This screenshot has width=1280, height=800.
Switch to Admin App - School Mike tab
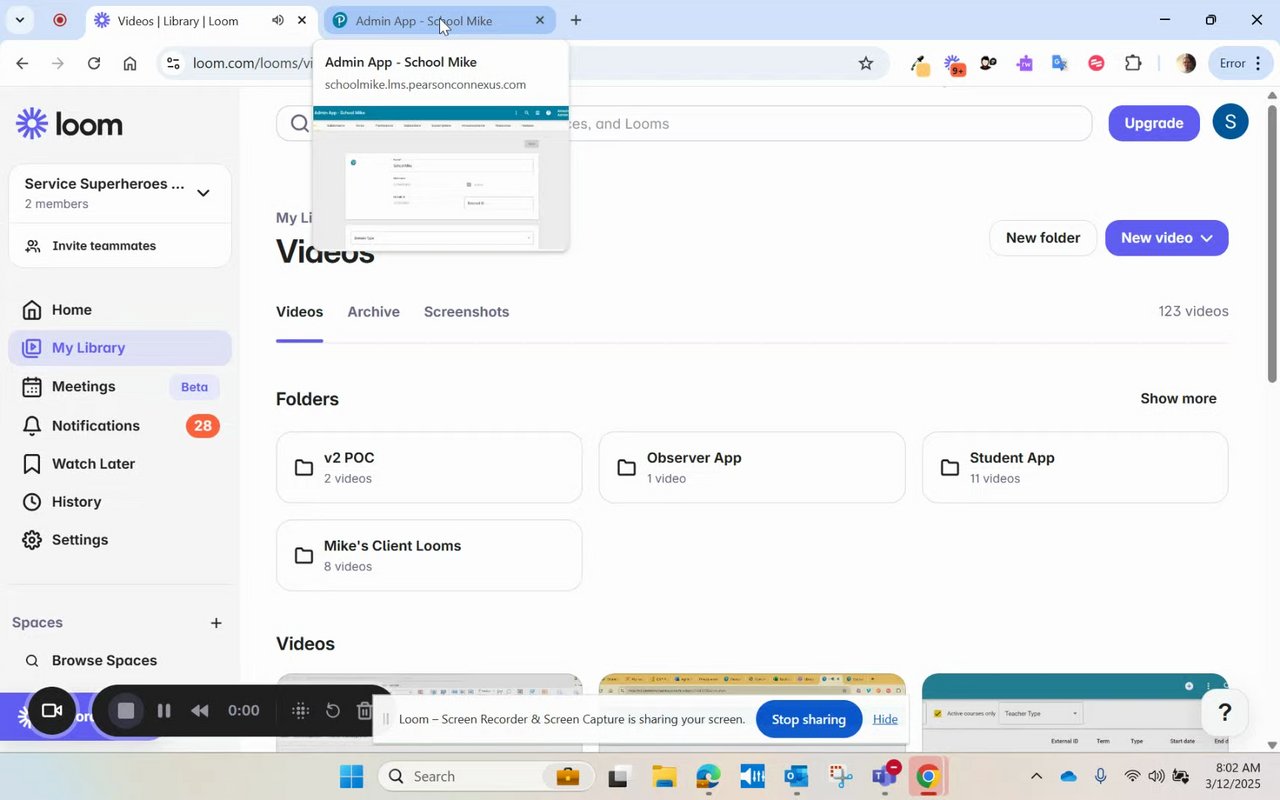tap(439, 20)
